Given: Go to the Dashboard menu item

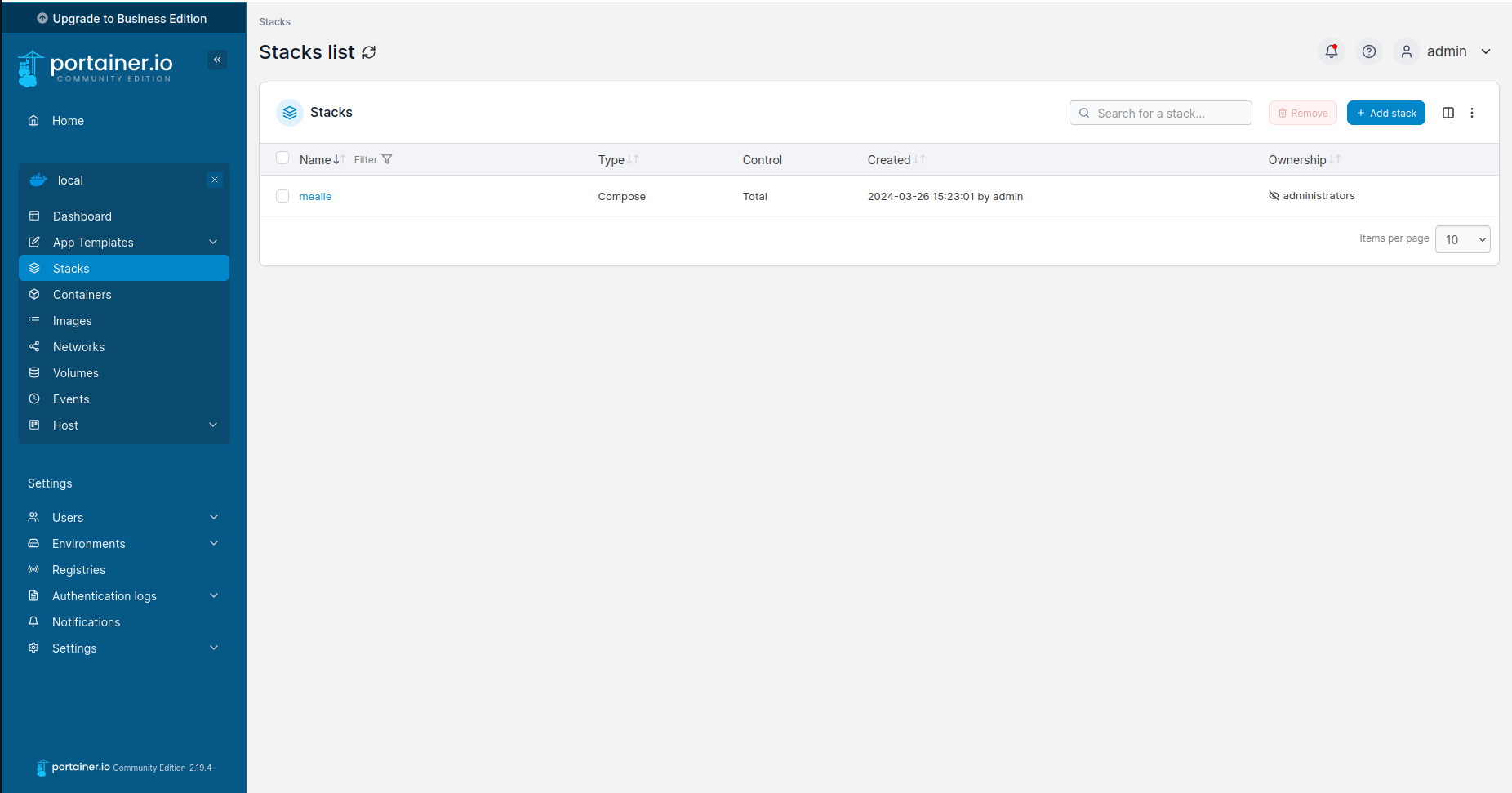Looking at the screenshot, I should coord(82,216).
